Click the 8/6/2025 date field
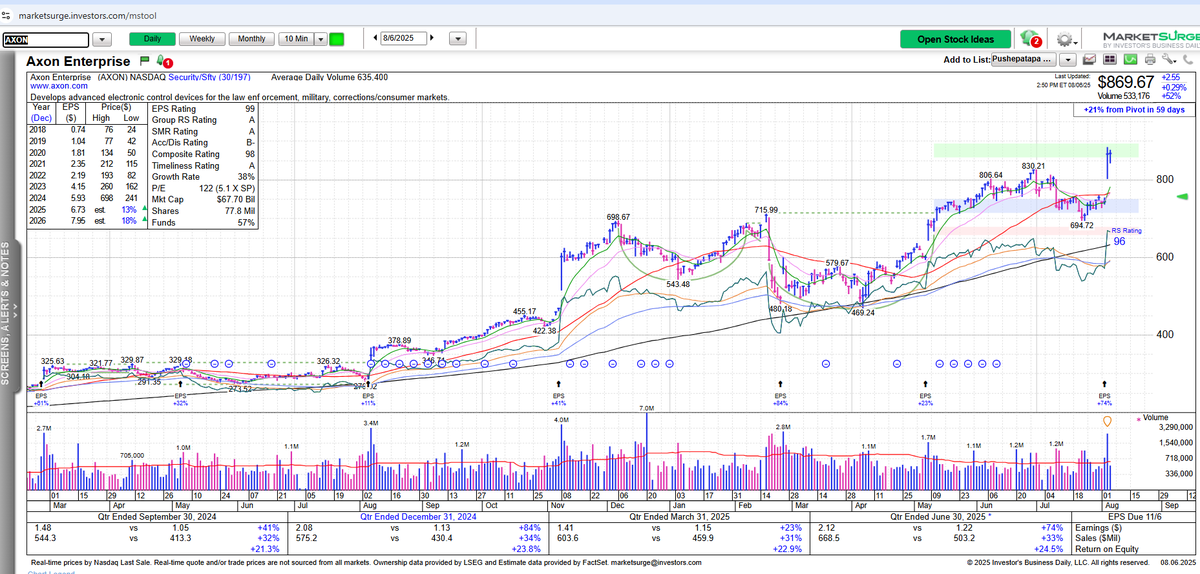This screenshot has height=574, width=1200. tap(403, 39)
